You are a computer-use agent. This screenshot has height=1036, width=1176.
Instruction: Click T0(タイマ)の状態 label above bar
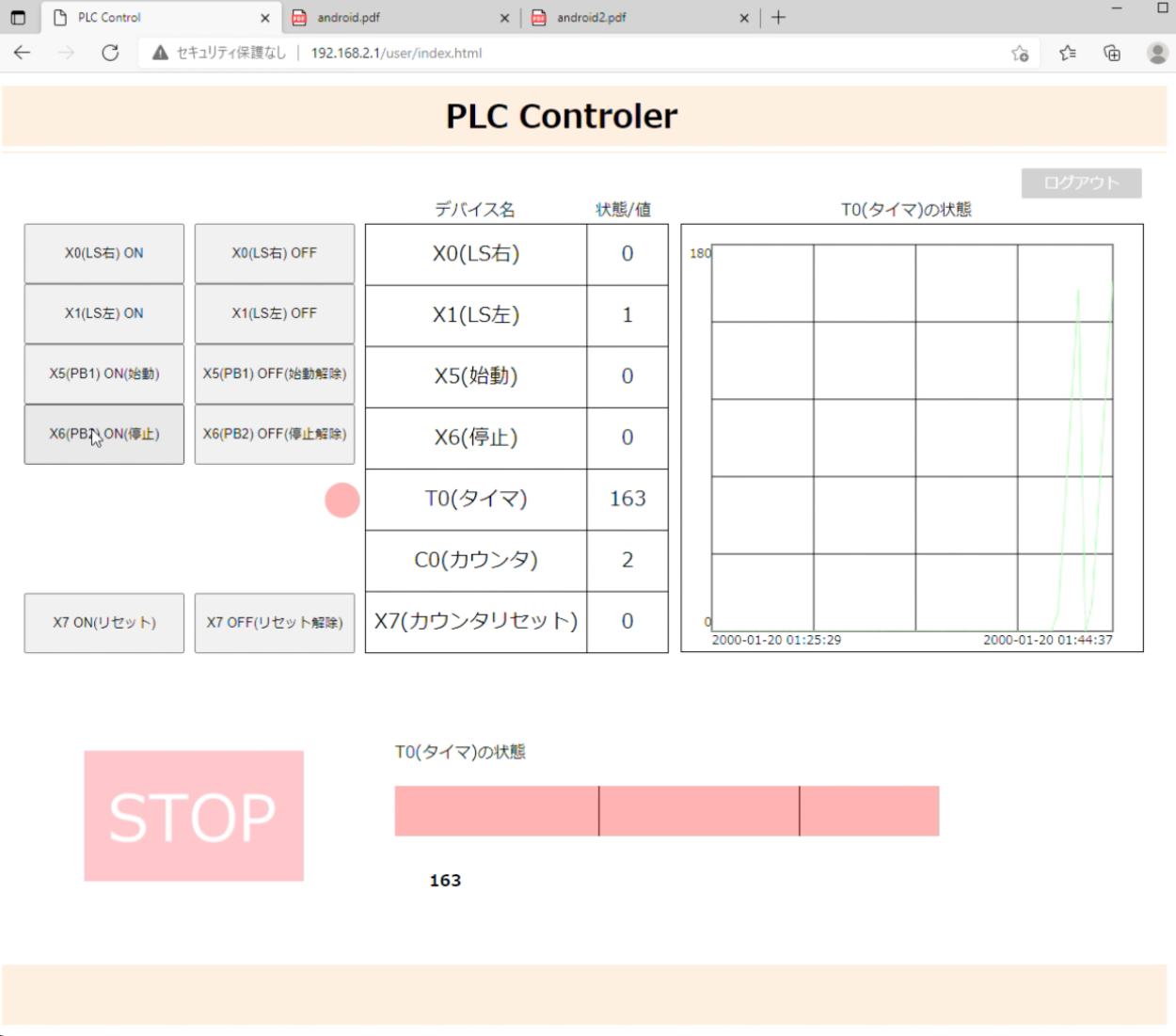460,752
